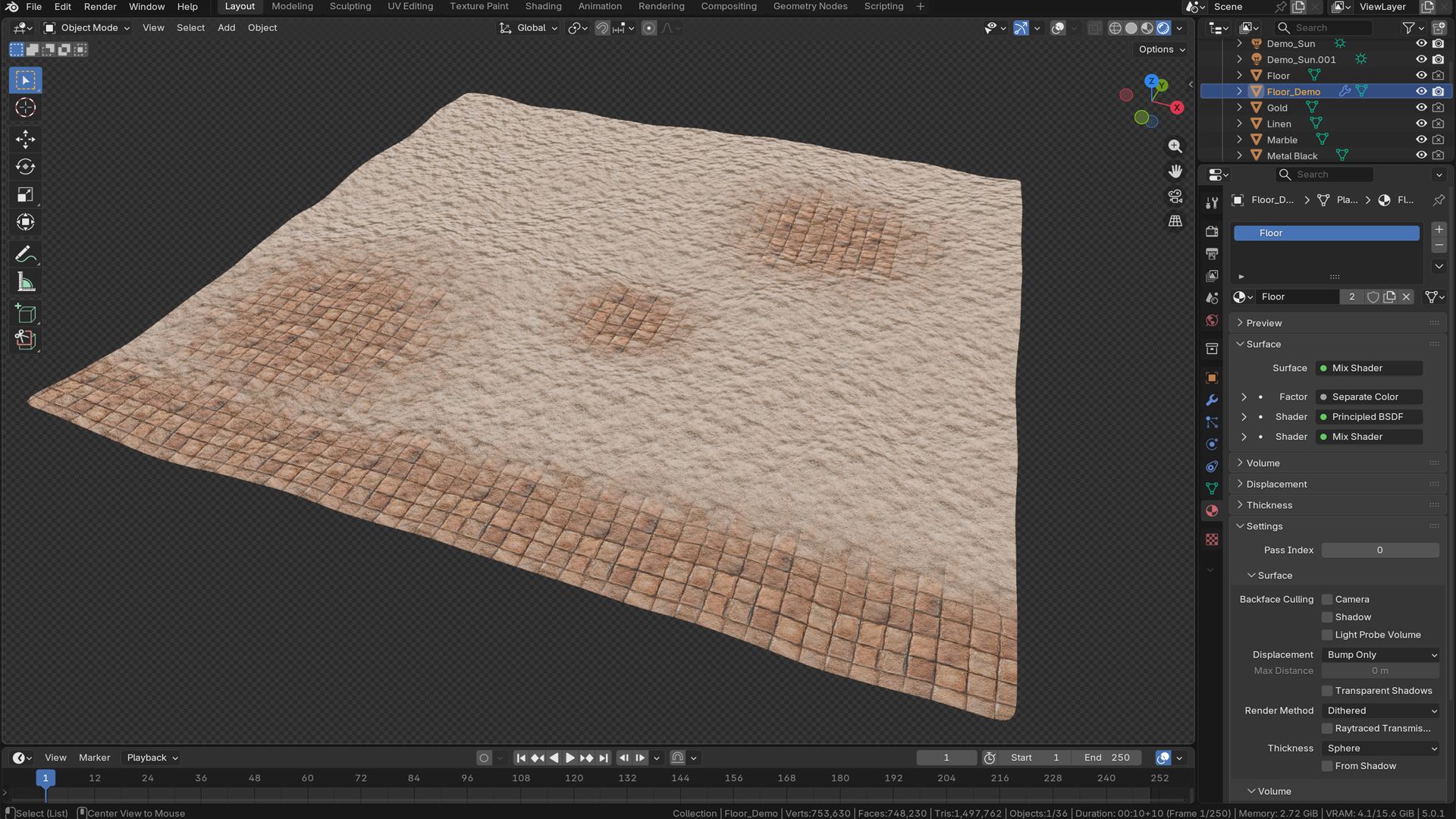Play the animation forward
The image size is (1456, 819).
(570, 758)
